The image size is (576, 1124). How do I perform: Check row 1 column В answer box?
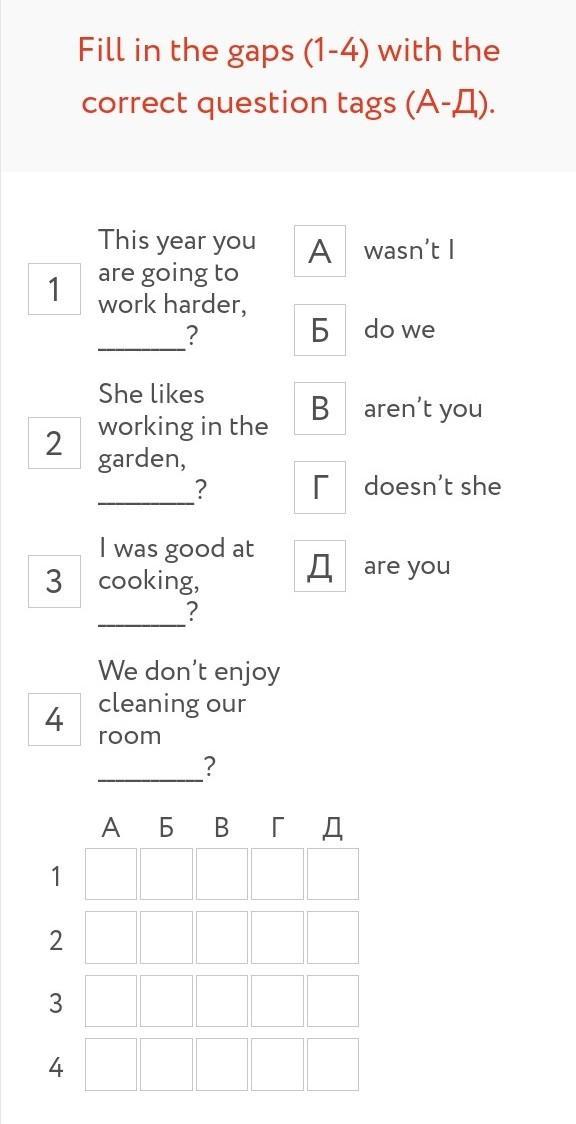[x=222, y=874]
